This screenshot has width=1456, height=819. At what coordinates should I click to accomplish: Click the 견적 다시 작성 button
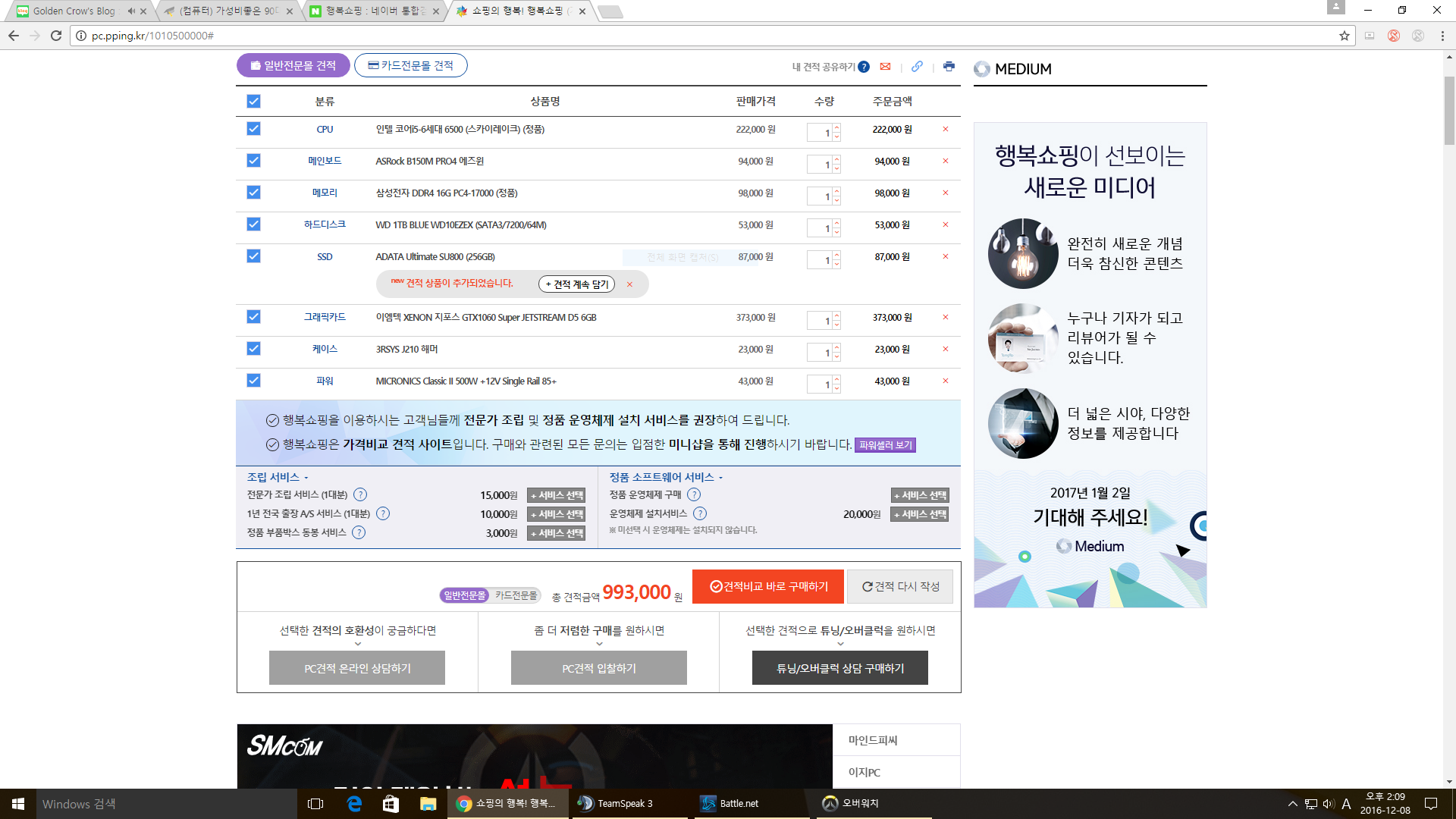(x=900, y=587)
